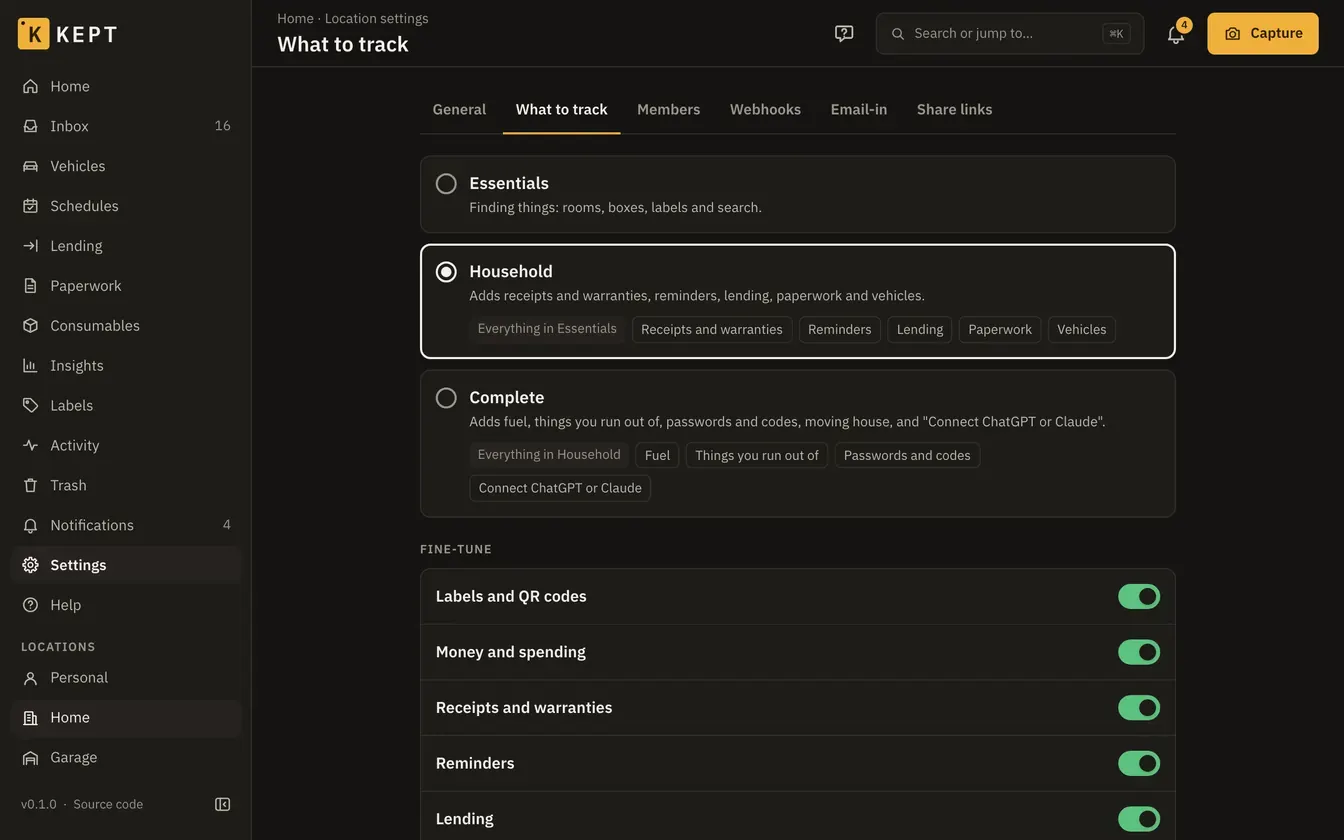Click the KEPT logo icon
The width and height of the screenshot is (1344, 840).
coord(33,33)
